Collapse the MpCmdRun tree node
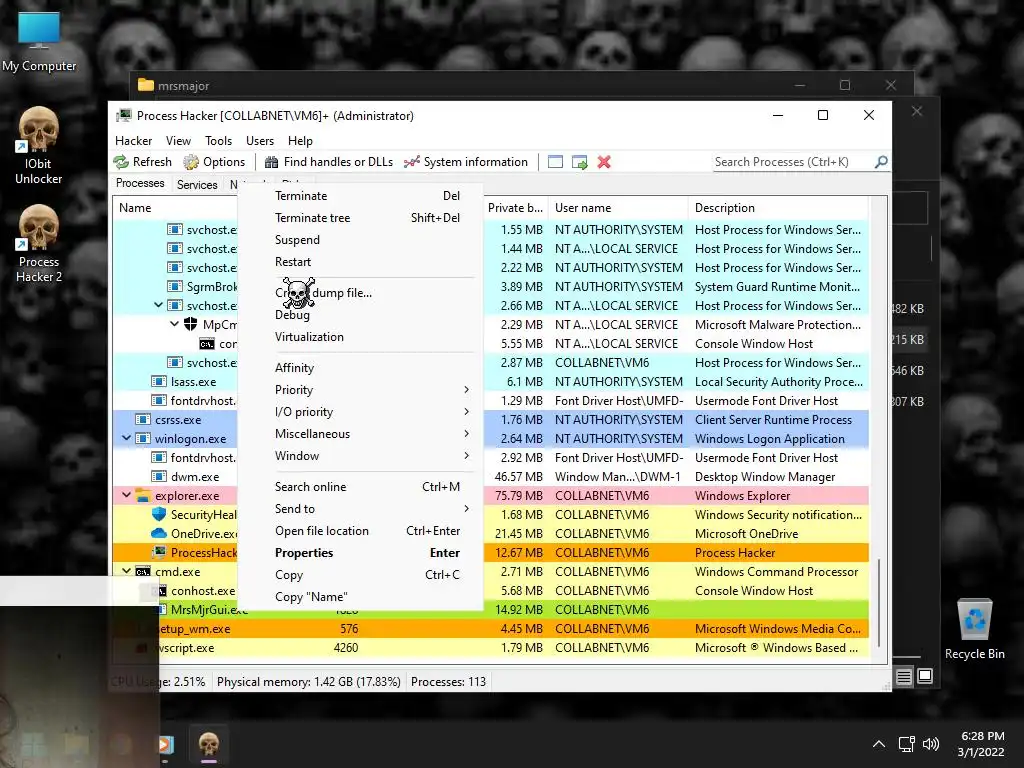 (x=174, y=324)
